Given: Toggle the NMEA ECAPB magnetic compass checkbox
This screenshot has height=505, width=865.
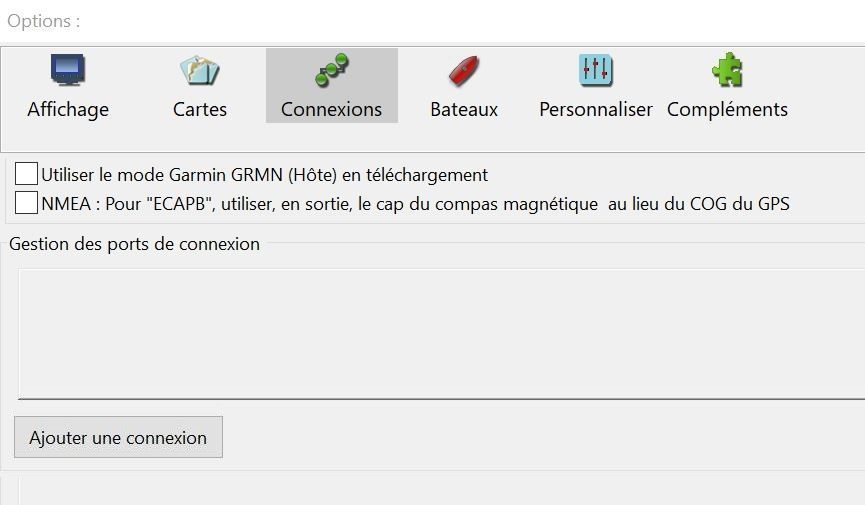Looking at the screenshot, I should (26, 203).
